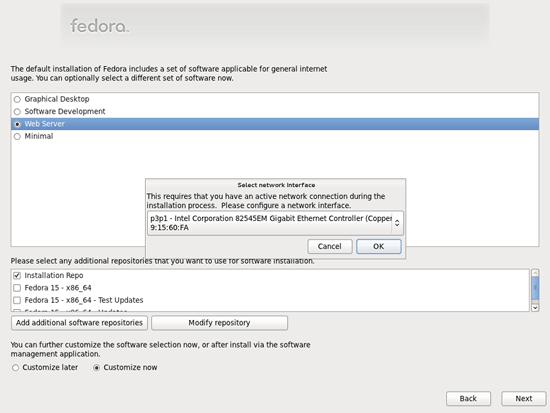550x413 pixels.
Task: Pick the Minimal installation option
Action: click(17, 136)
